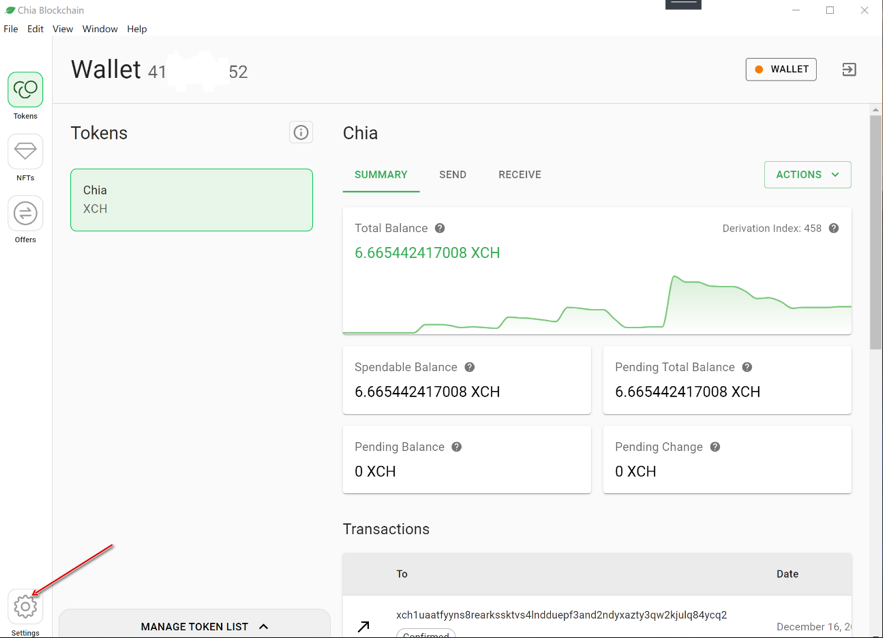Open the Settings gear icon
Screen dimensions: 883x638
(x=25, y=606)
